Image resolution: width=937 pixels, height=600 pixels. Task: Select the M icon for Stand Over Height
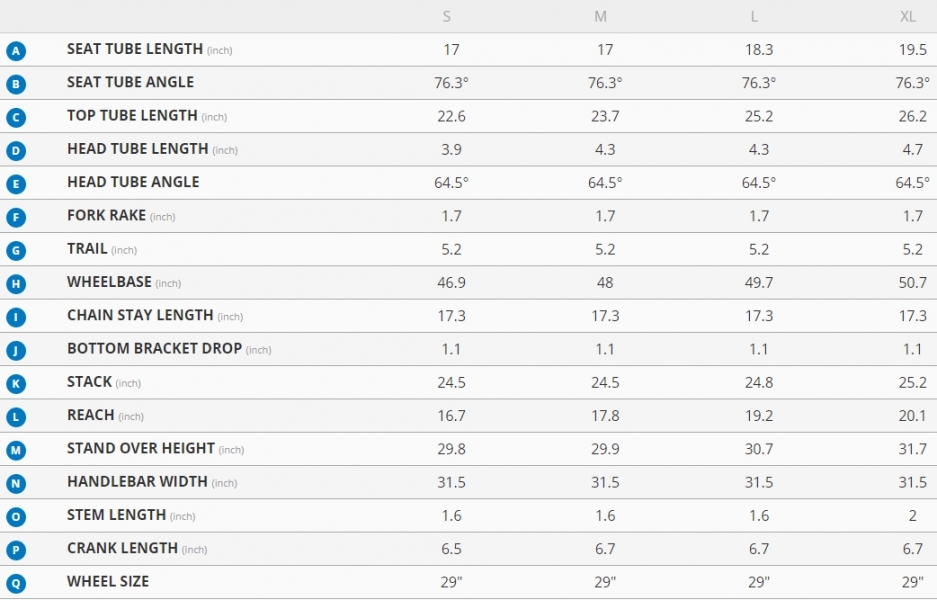pyautogui.click(x=16, y=450)
